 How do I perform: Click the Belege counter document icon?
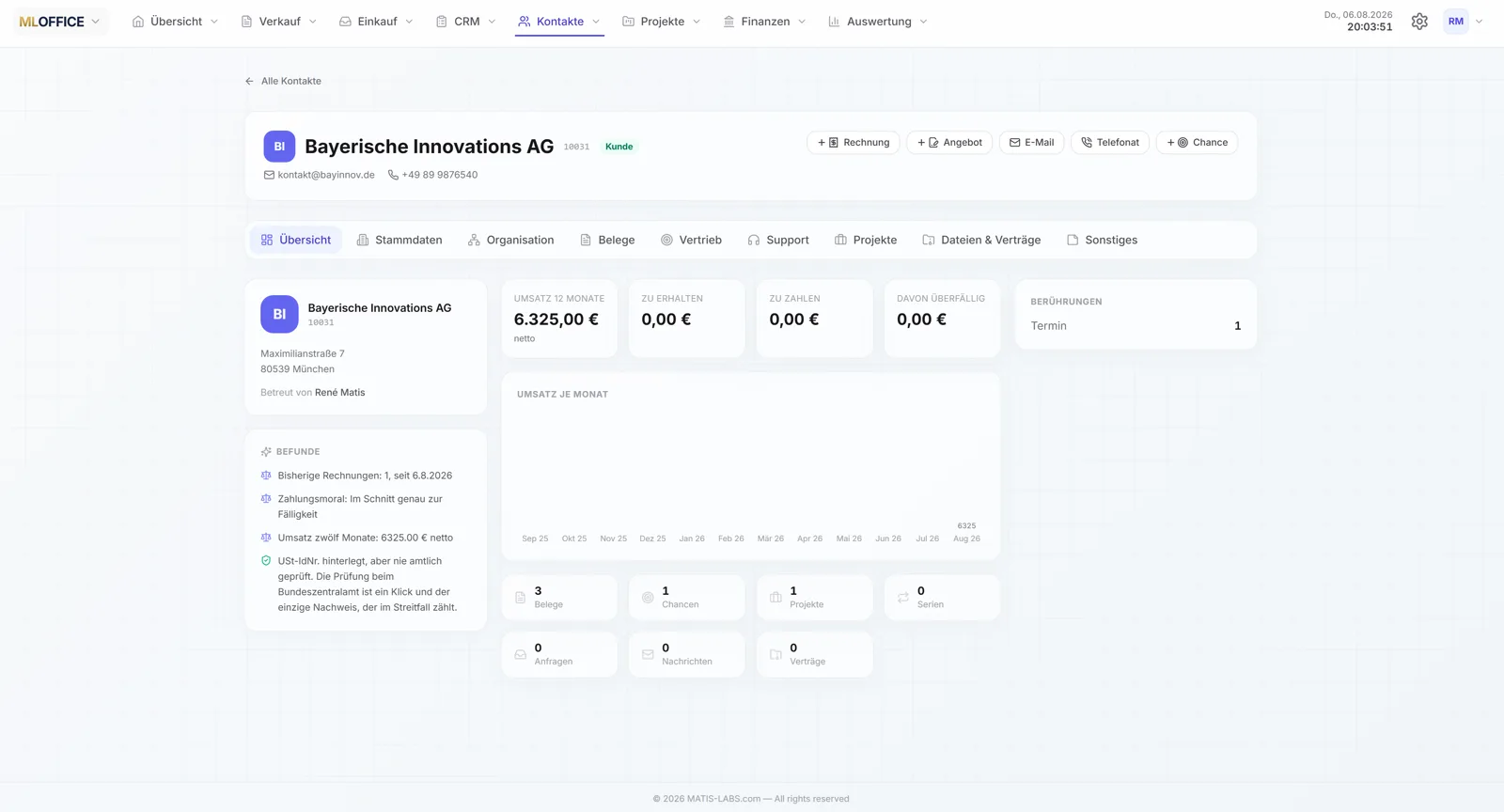click(520, 598)
